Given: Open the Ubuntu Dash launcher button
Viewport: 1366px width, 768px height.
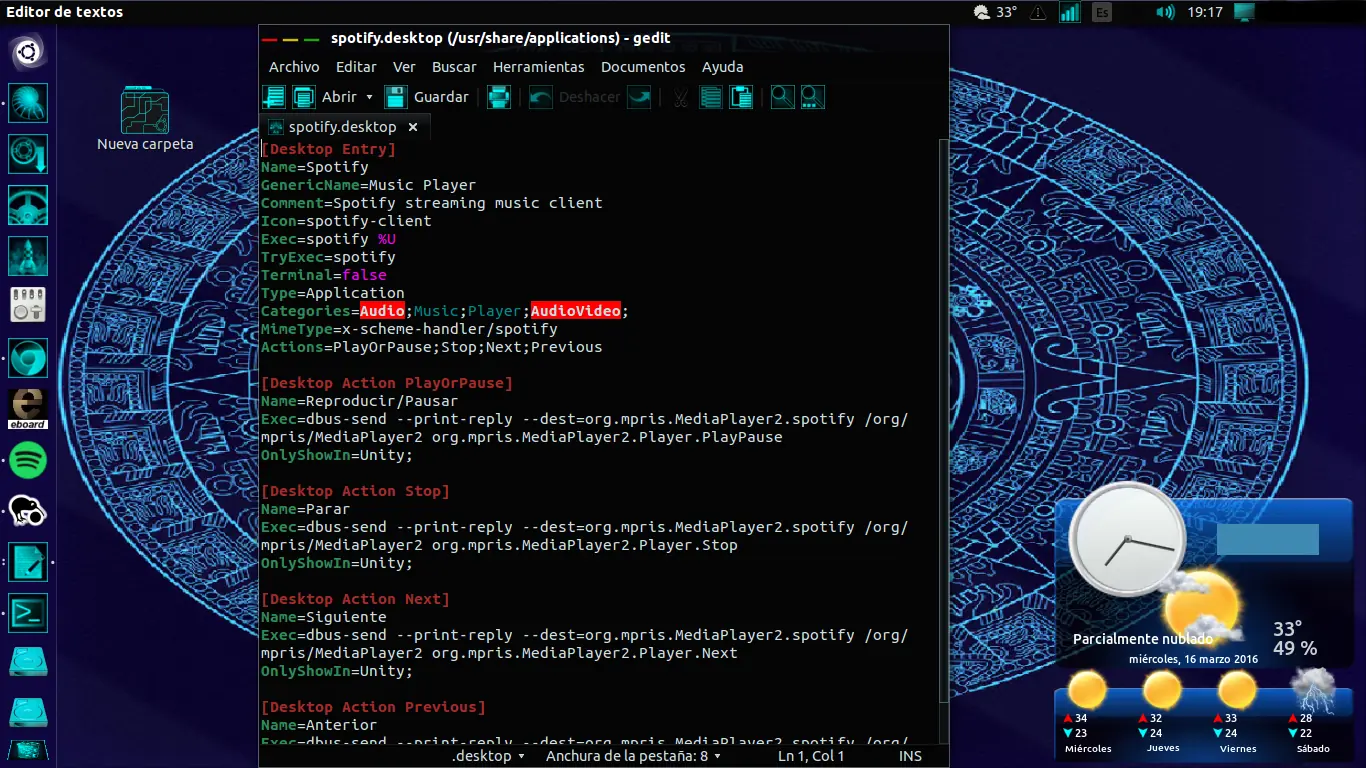Looking at the screenshot, I should point(28,52).
